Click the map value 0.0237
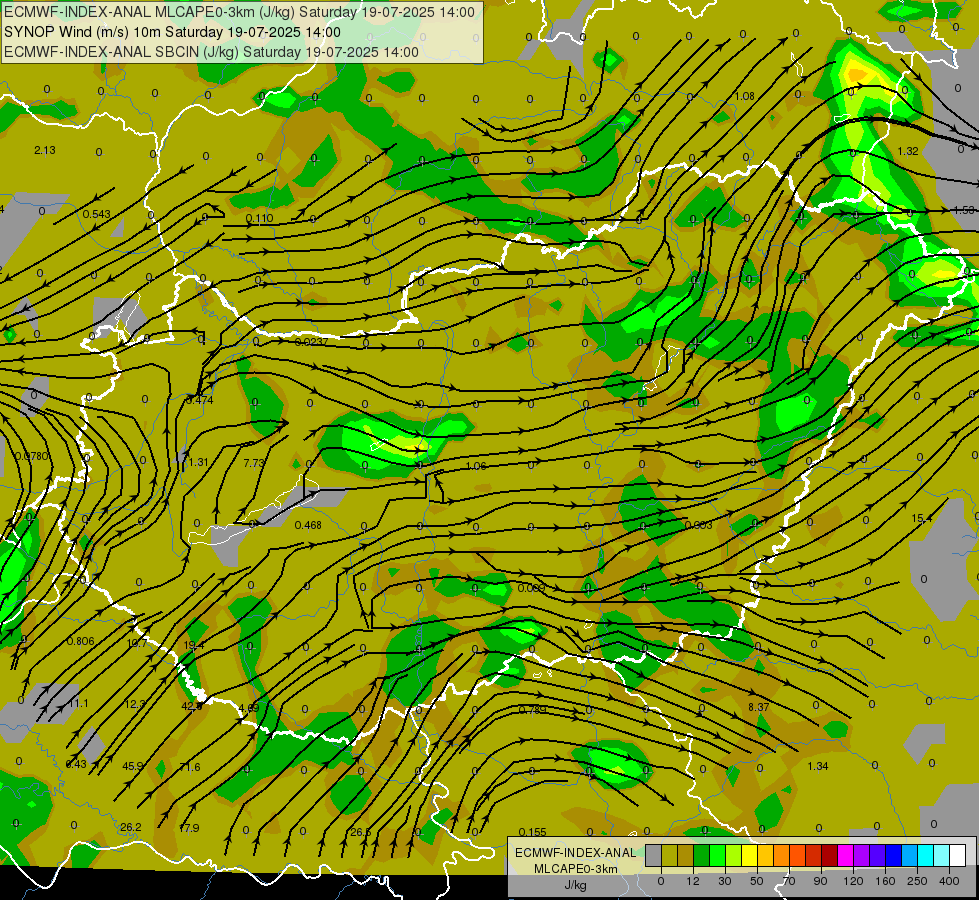The height and width of the screenshot is (900, 979). (x=311, y=342)
